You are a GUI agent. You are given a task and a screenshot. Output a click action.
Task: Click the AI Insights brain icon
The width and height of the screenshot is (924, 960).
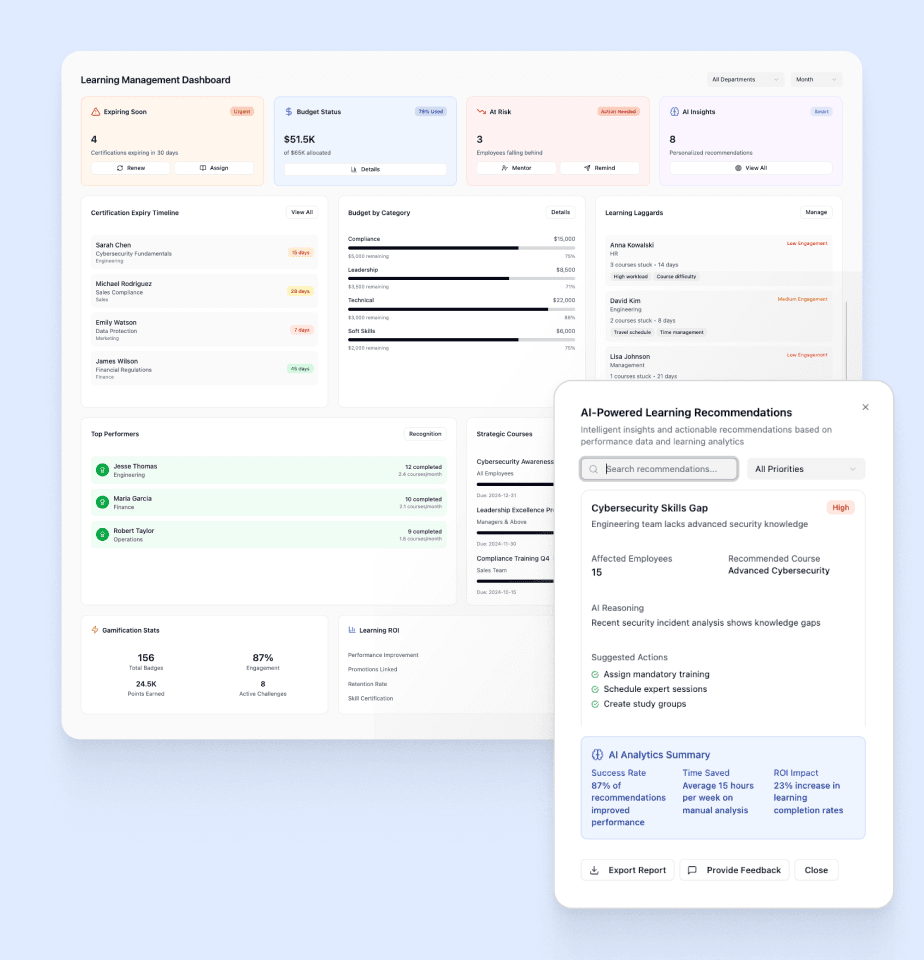pos(674,112)
